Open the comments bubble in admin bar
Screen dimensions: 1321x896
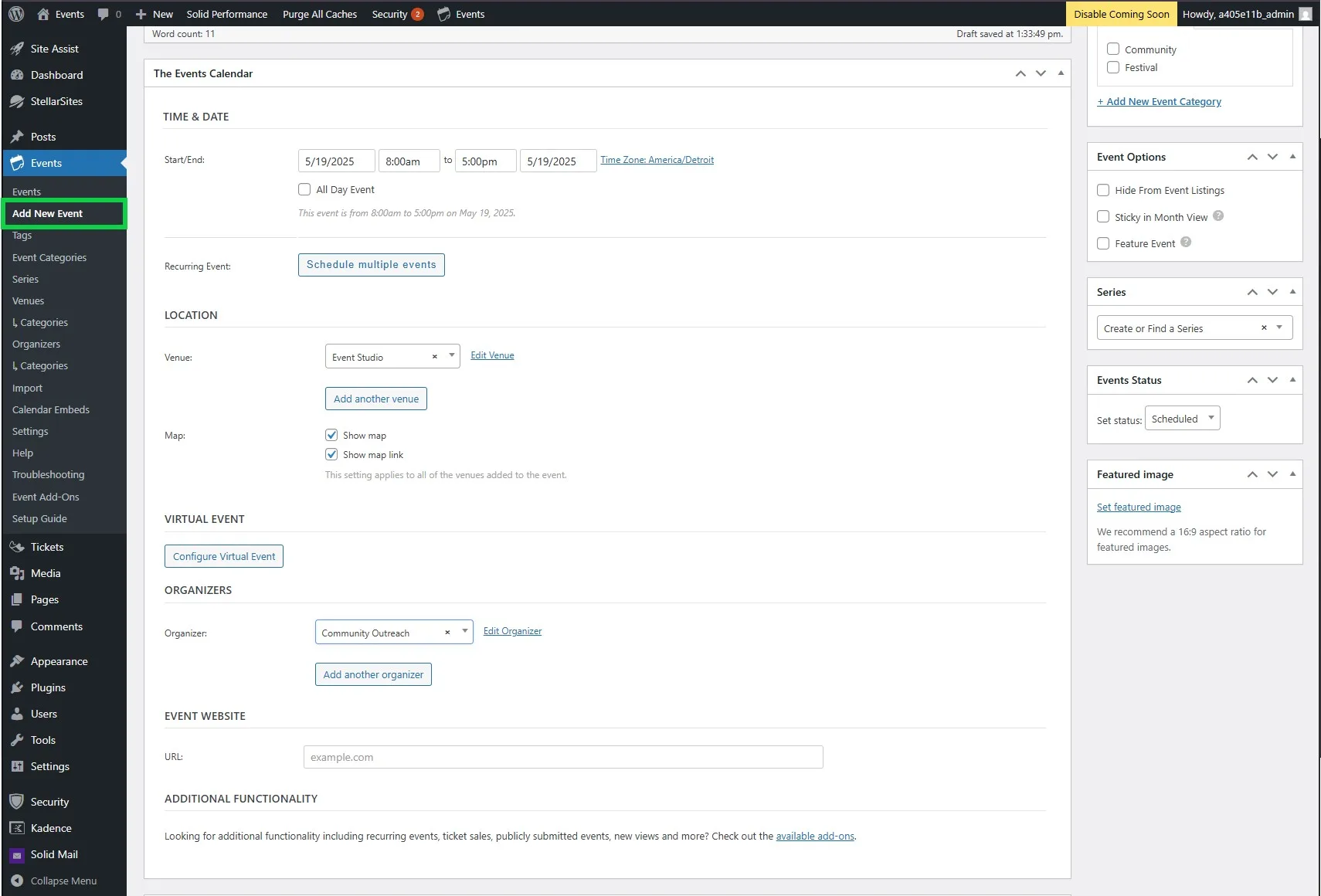tap(103, 14)
